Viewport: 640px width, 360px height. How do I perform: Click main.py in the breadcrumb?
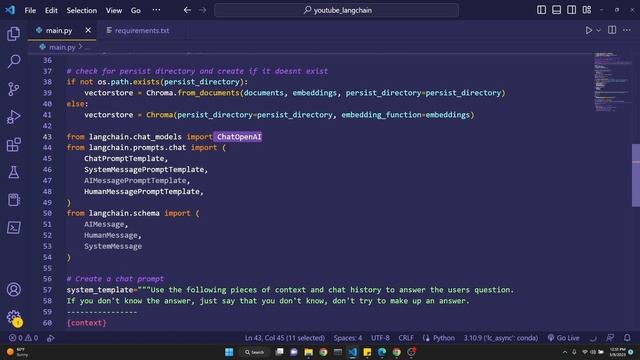pyautogui.click(x=62, y=47)
